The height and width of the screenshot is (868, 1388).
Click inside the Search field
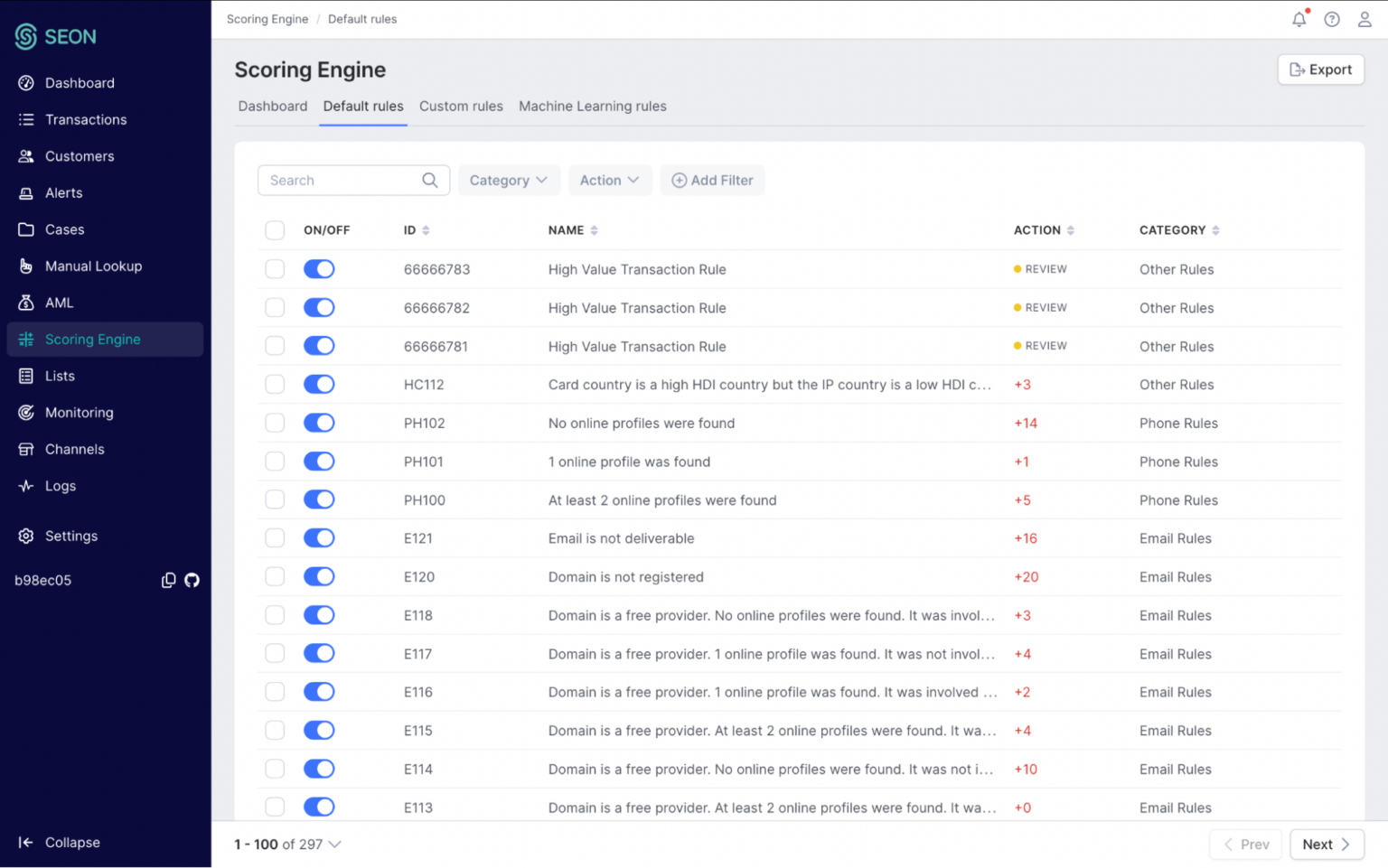coord(343,180)
